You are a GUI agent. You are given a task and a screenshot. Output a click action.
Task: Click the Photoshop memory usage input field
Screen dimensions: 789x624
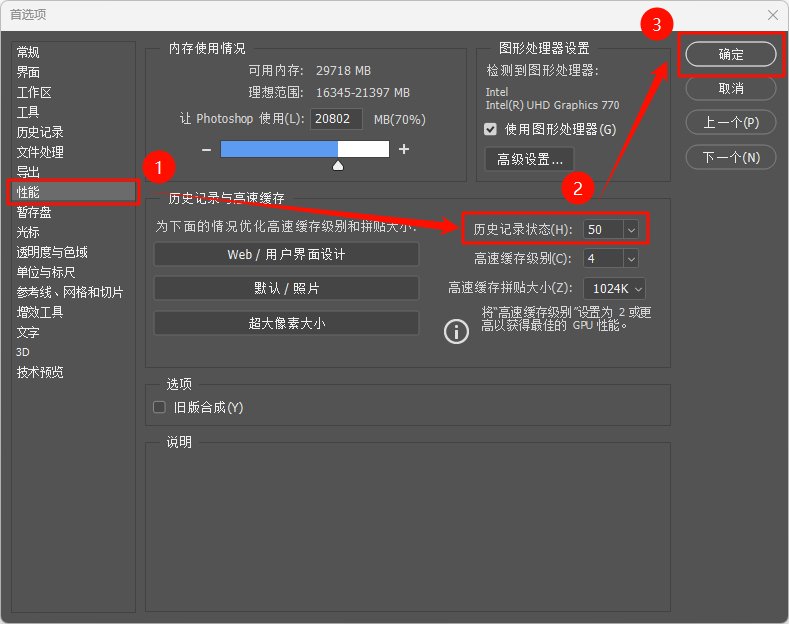[337, 119]
